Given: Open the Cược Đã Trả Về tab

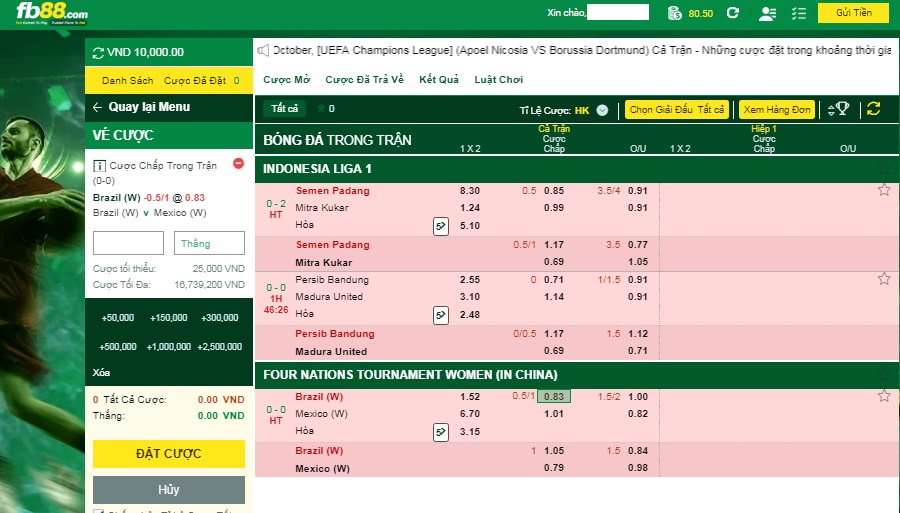Looking at the screenshot, I should tap(364, 80).
